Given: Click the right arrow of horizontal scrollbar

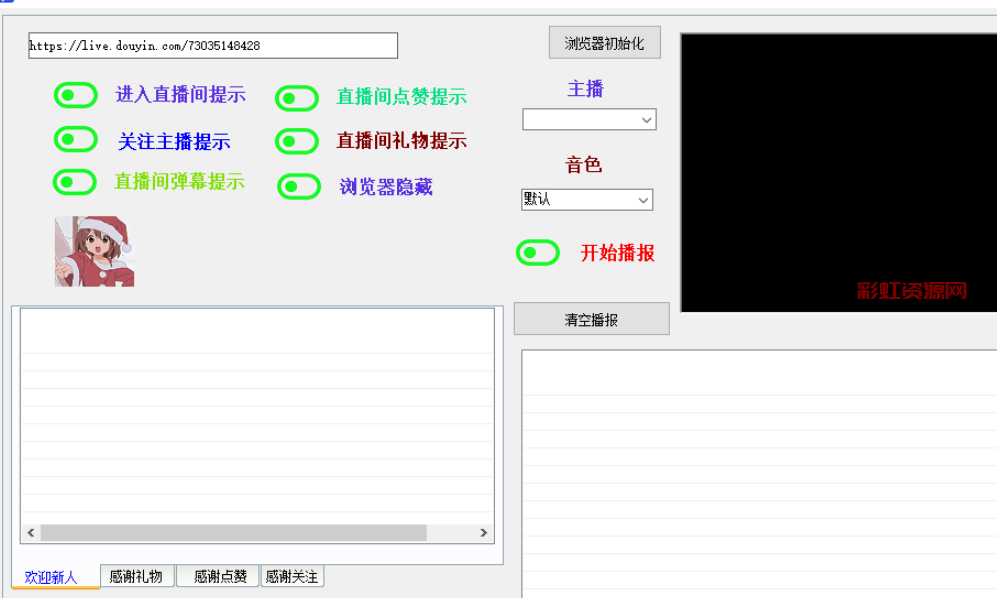Looking at the screenshot, I should coord(483,533).
